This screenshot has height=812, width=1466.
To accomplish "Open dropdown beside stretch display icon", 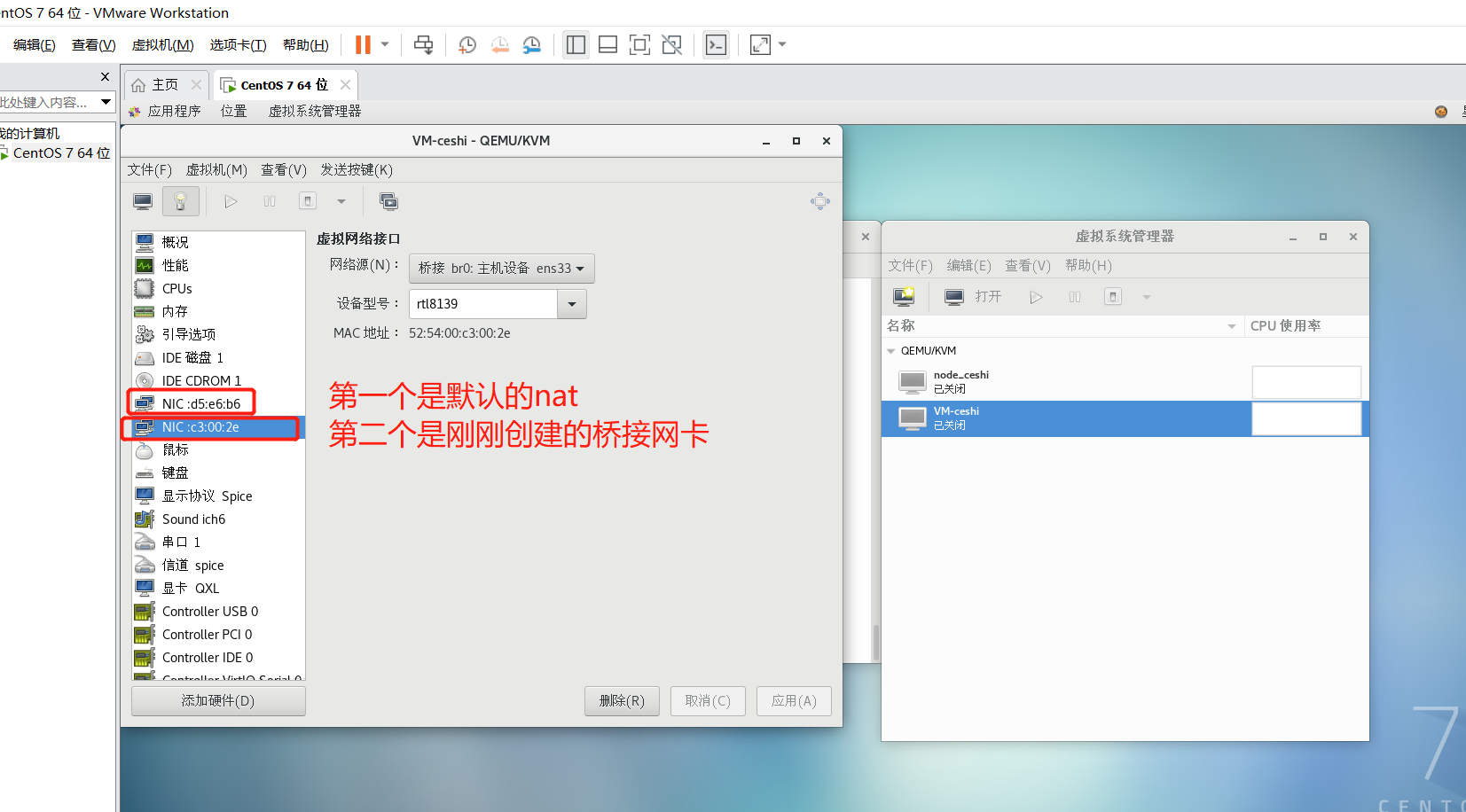I will click(x=782, y=43).
